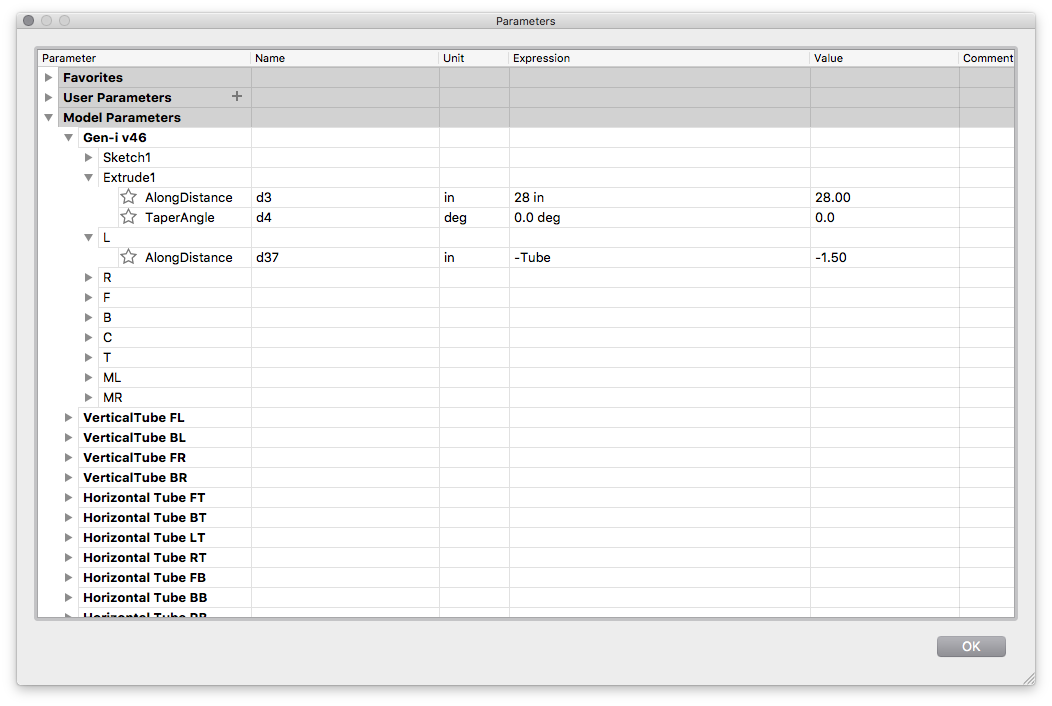Toggle the favorite star for AlongDistance d3
The height and width of the screenshot is (706, 1052).
point(127,197)
